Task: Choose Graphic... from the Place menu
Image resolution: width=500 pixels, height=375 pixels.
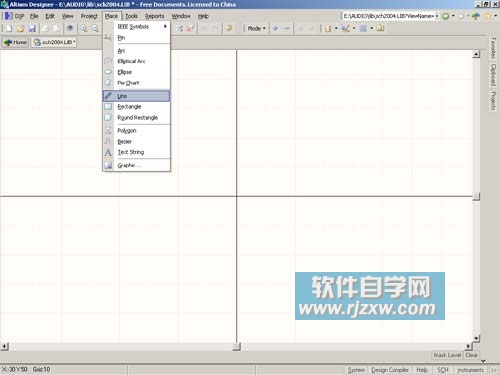Action: tap(136, 165)
